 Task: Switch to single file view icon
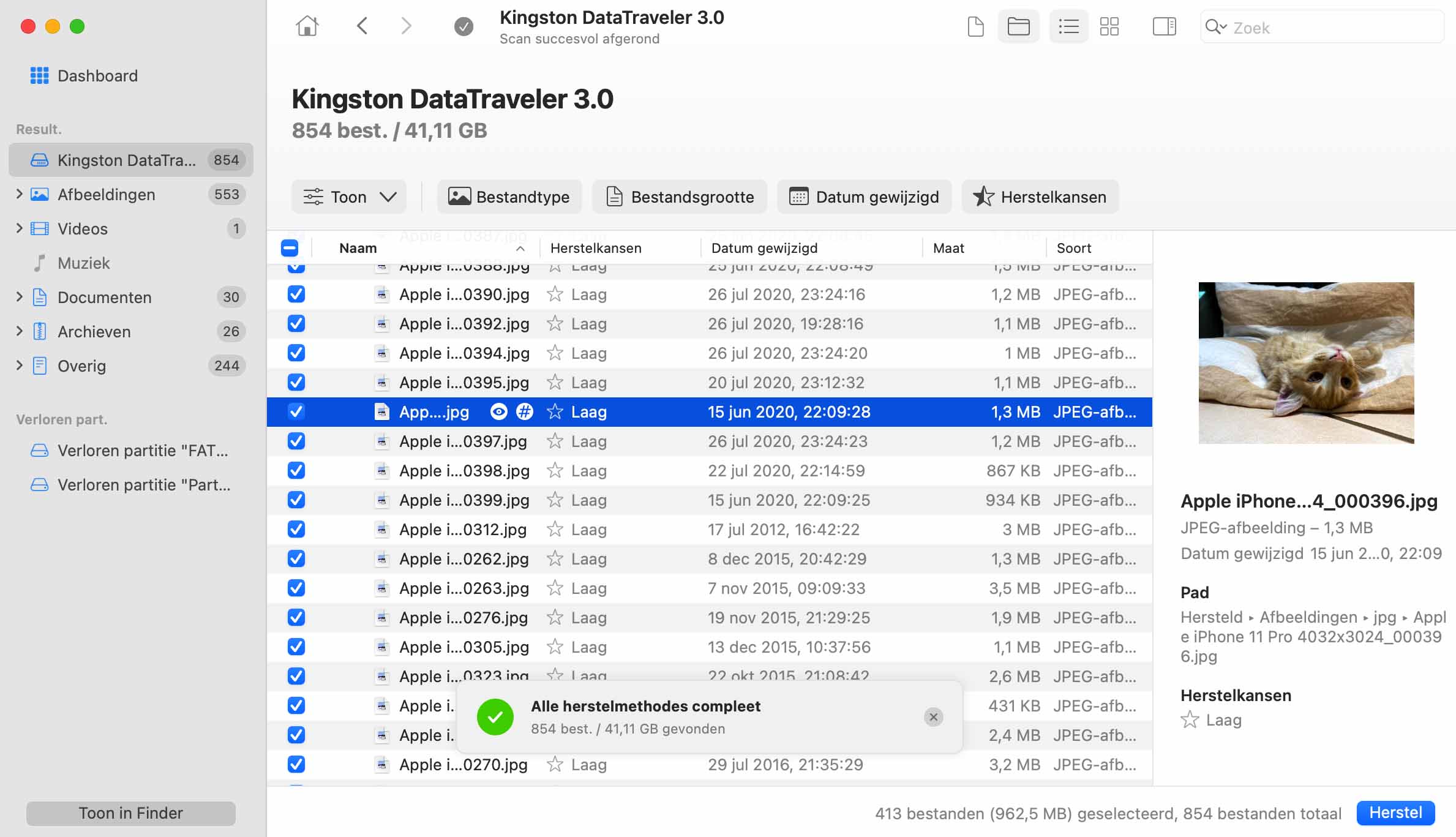click(x=975, y=26)
